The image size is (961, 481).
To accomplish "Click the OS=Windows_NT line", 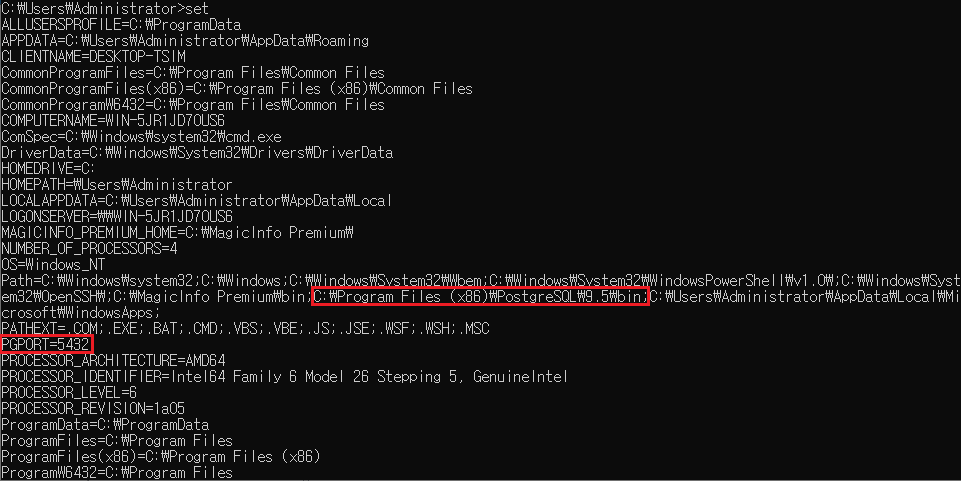I will click(53, 265).
